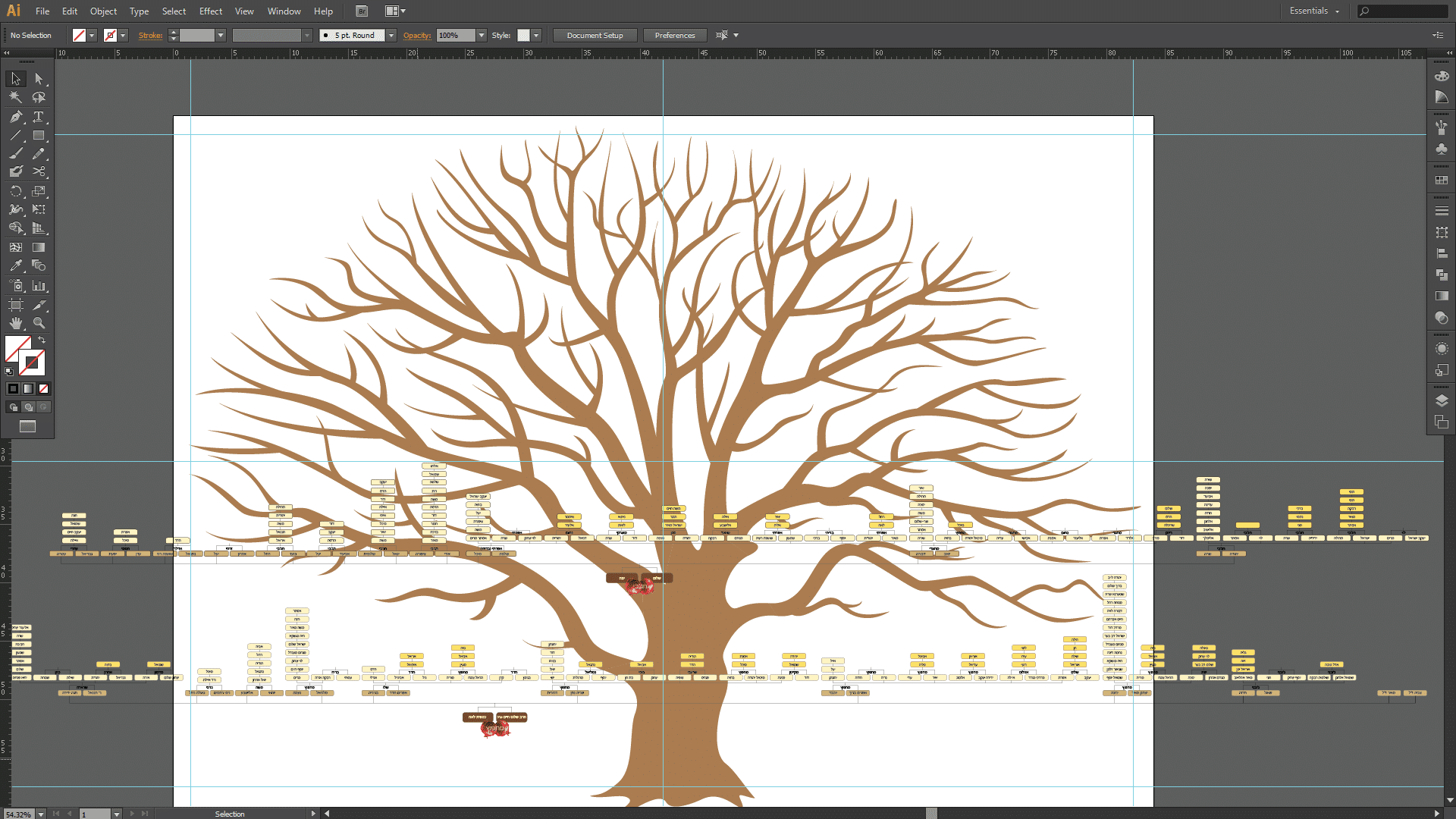Image resolution: width=1456 pixels, height=819 pixels.
Task: Click the Preferences button
Action: [674, 36]
